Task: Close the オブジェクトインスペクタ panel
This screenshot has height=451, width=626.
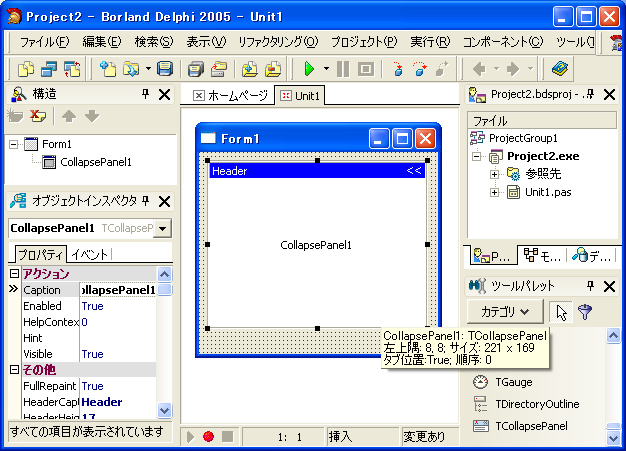Action: 164,201
